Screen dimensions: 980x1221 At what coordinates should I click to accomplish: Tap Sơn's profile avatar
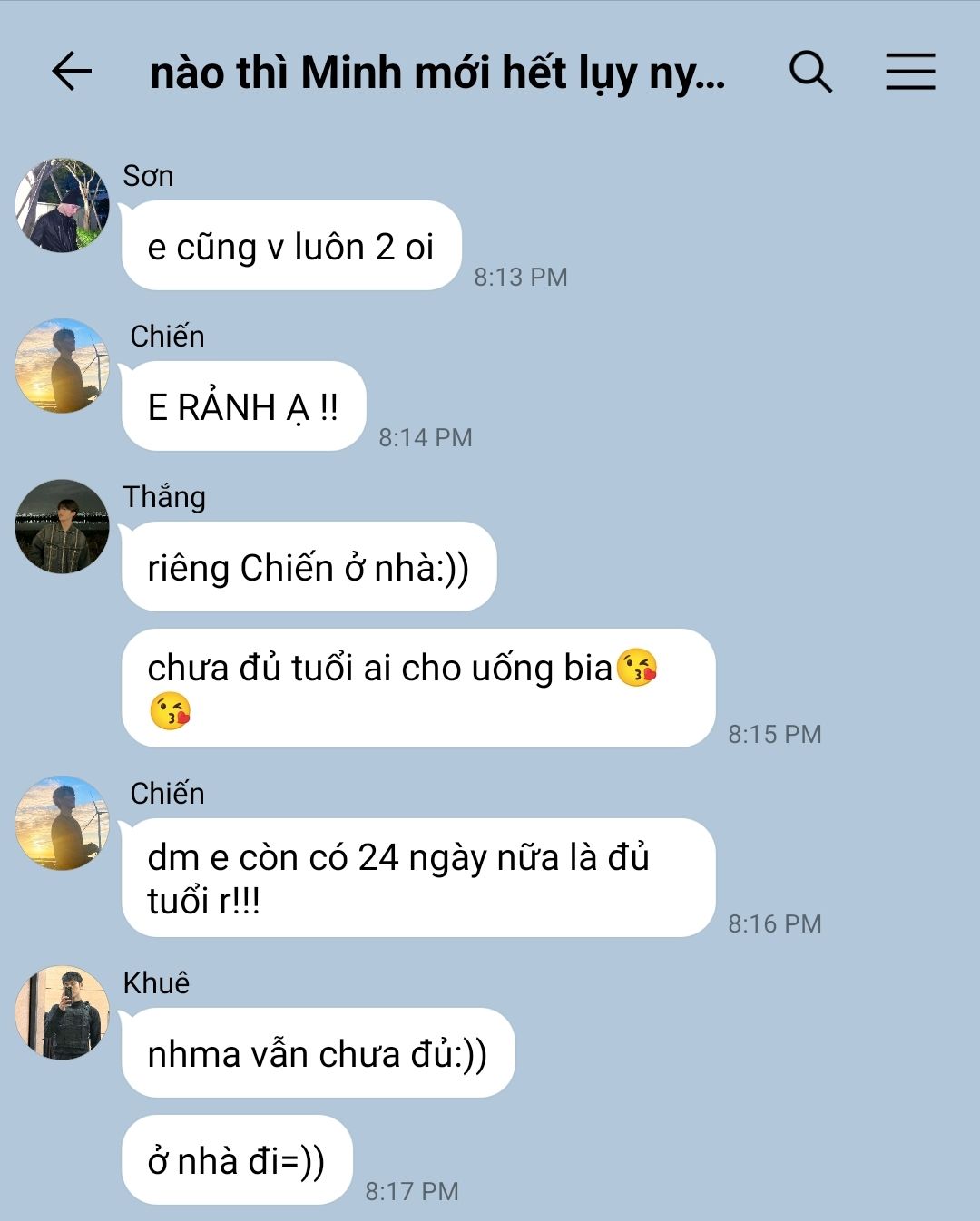coord(62,205)
